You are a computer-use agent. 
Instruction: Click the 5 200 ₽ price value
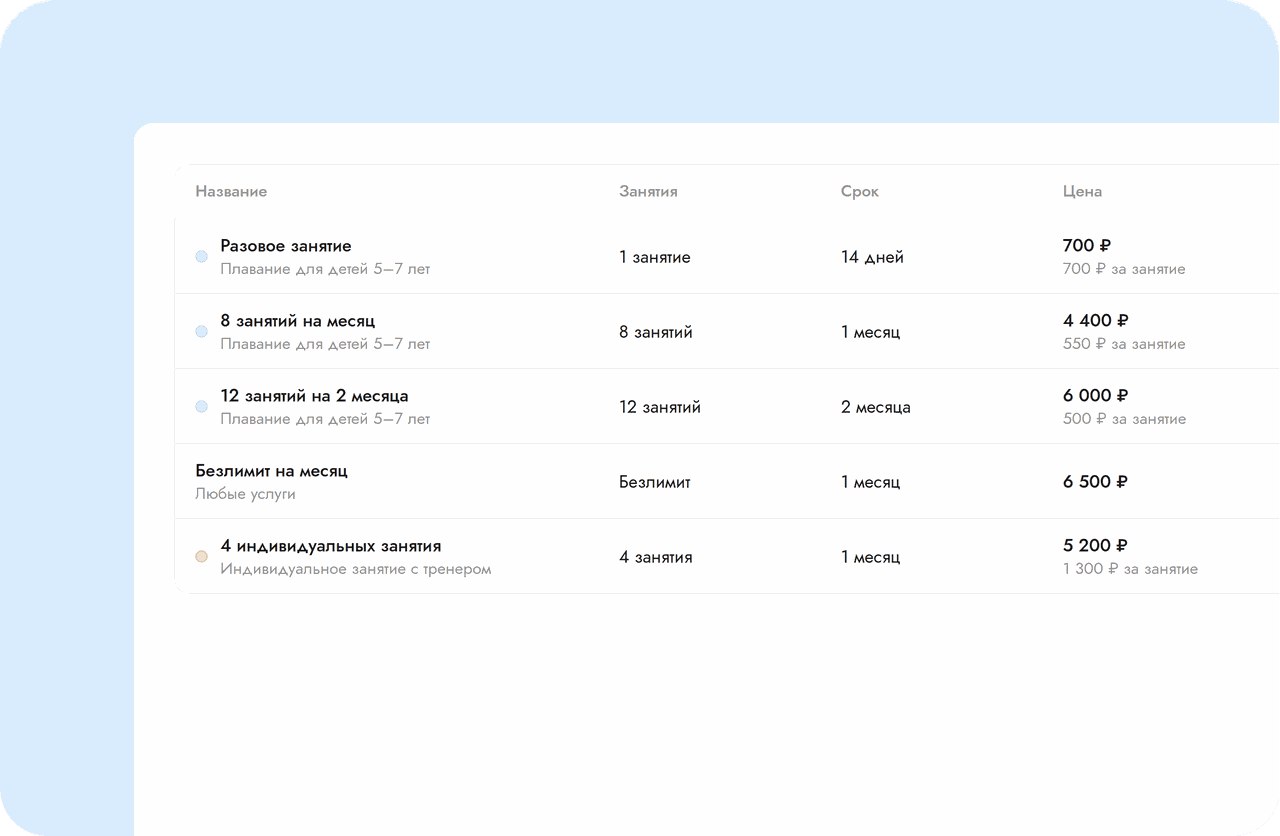click(1095, 546)
